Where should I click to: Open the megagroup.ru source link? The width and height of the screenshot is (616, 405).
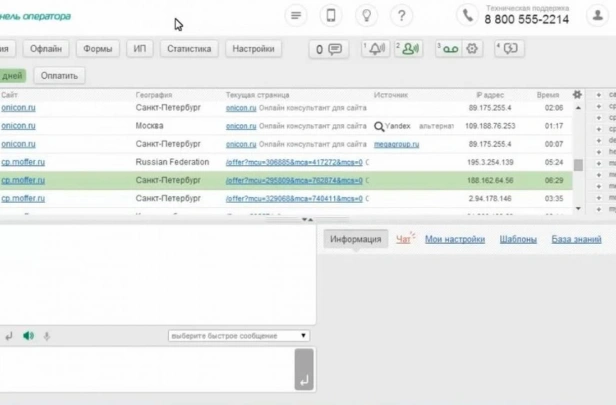tap(396, 144)
